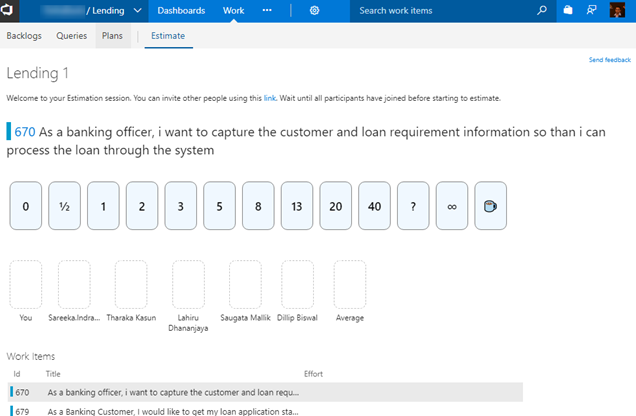Select work item row 679
636x416 pixels.
click(x=265, y=410)
